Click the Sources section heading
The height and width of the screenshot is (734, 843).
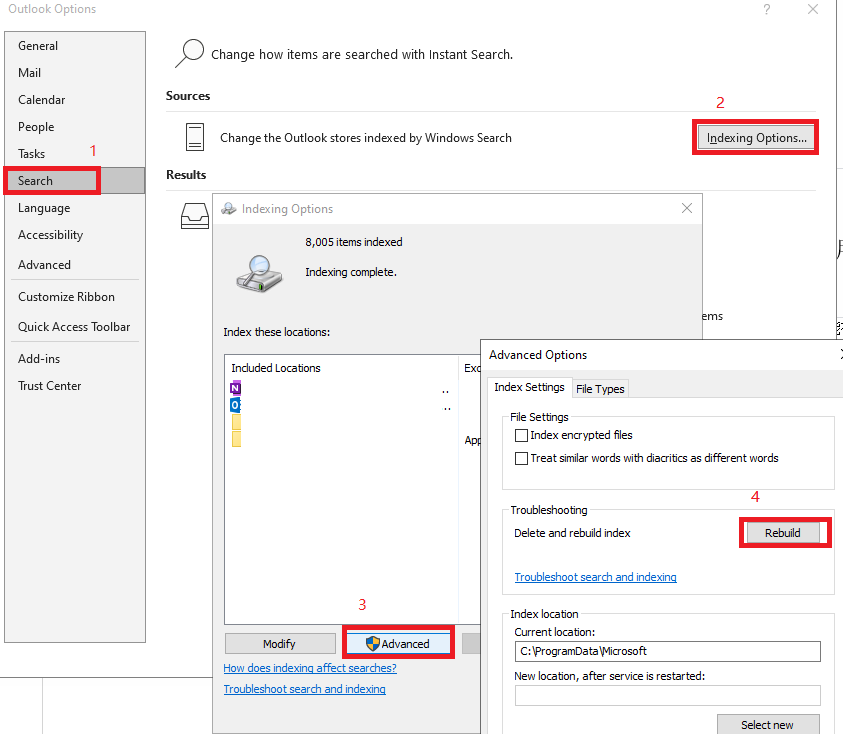coord(188,96)
